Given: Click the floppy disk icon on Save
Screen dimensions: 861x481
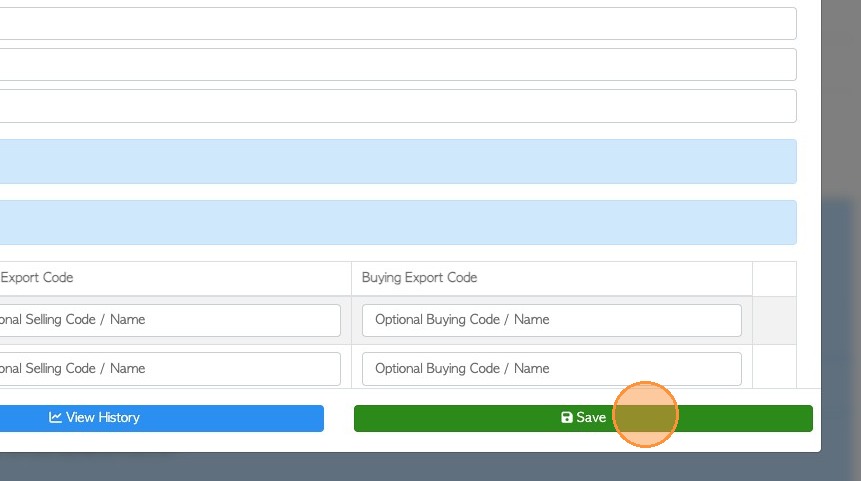Looking at the screenshot, I should (x=567, y=417).
